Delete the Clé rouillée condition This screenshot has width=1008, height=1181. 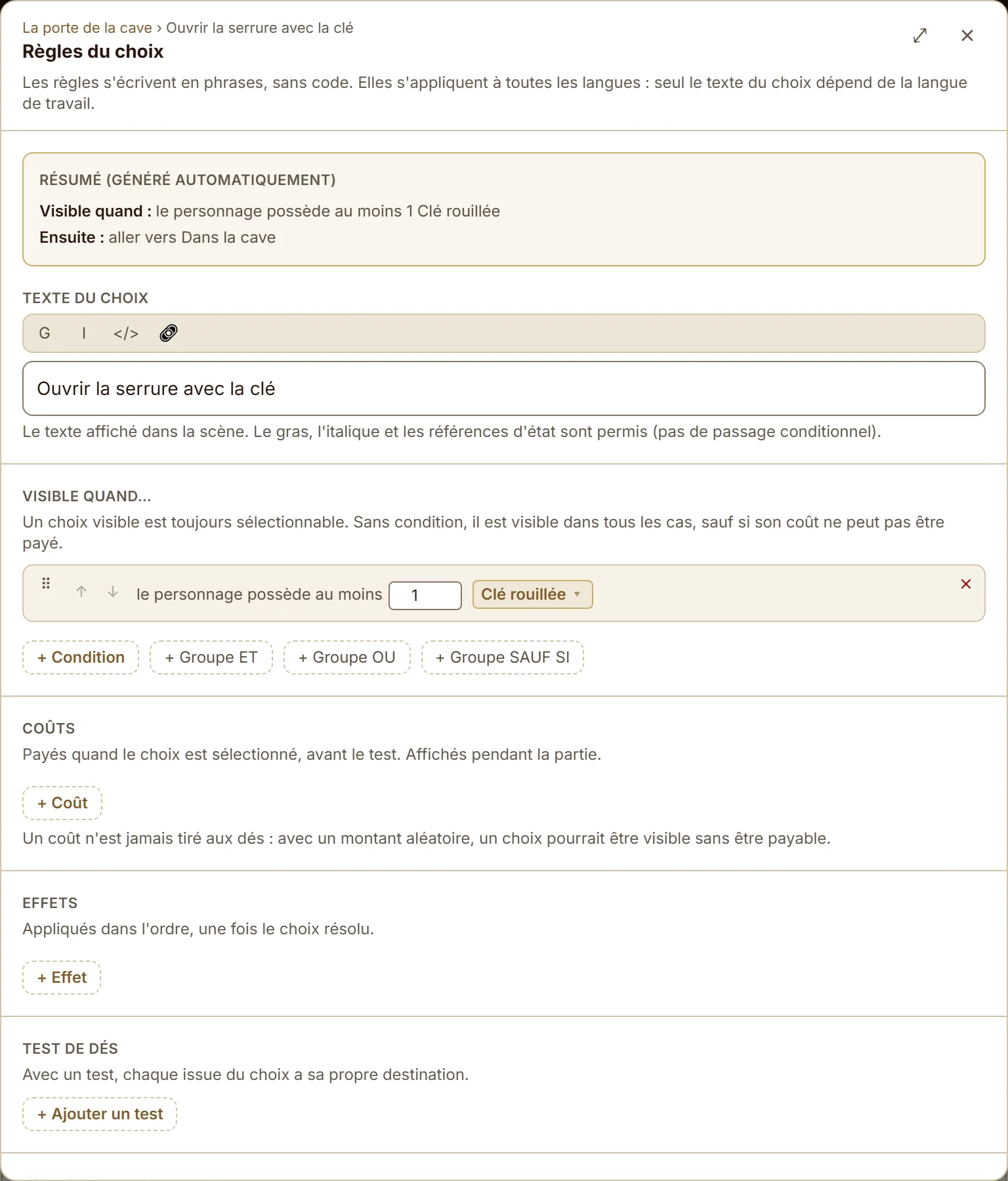[966, 584]
